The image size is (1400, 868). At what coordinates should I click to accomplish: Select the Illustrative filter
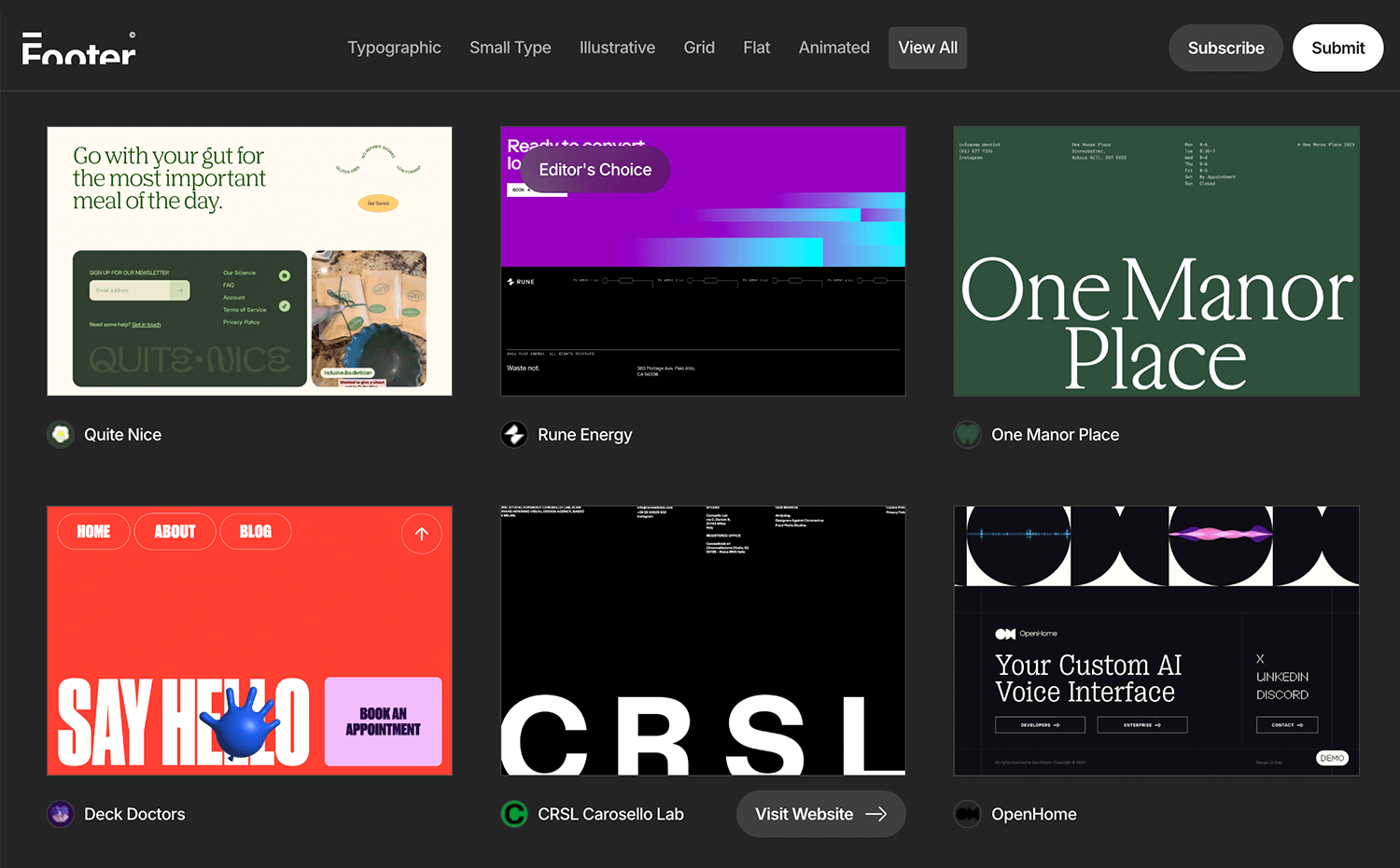pos(617,48)
